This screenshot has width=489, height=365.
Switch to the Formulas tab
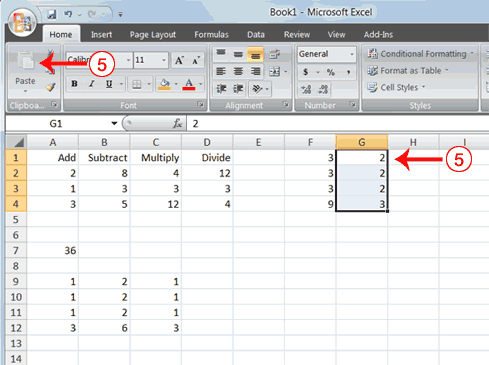click(211, 35)
